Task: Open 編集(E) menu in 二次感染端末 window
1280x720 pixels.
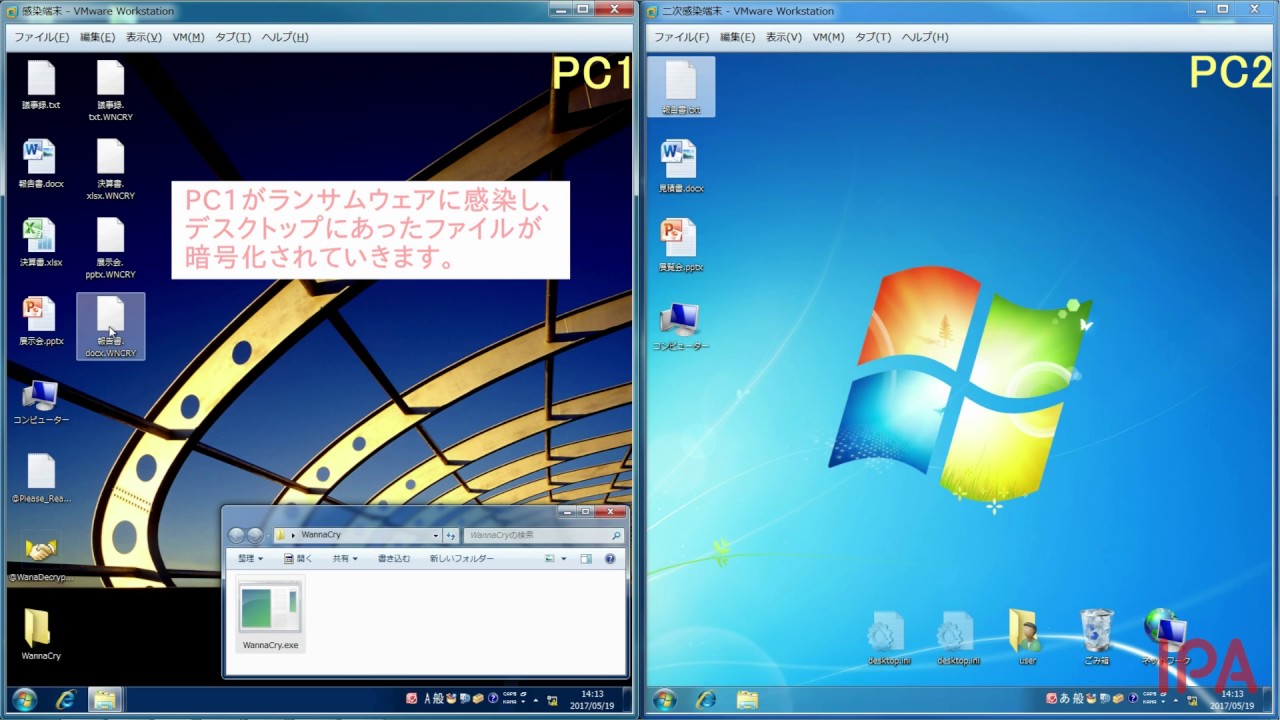Action: click(x=738, y=37)
